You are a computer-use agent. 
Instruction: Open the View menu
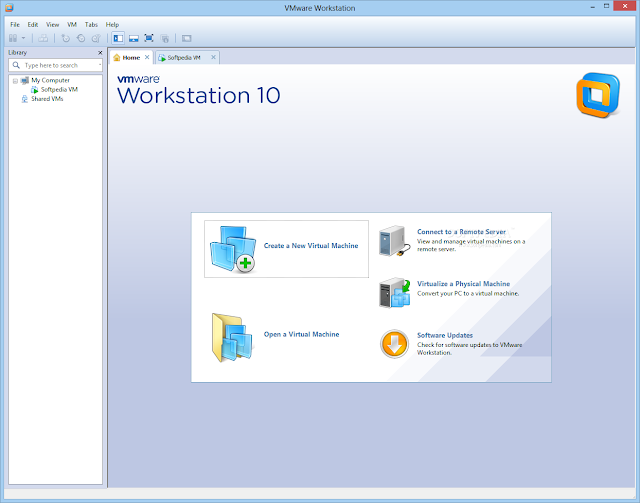52,24
